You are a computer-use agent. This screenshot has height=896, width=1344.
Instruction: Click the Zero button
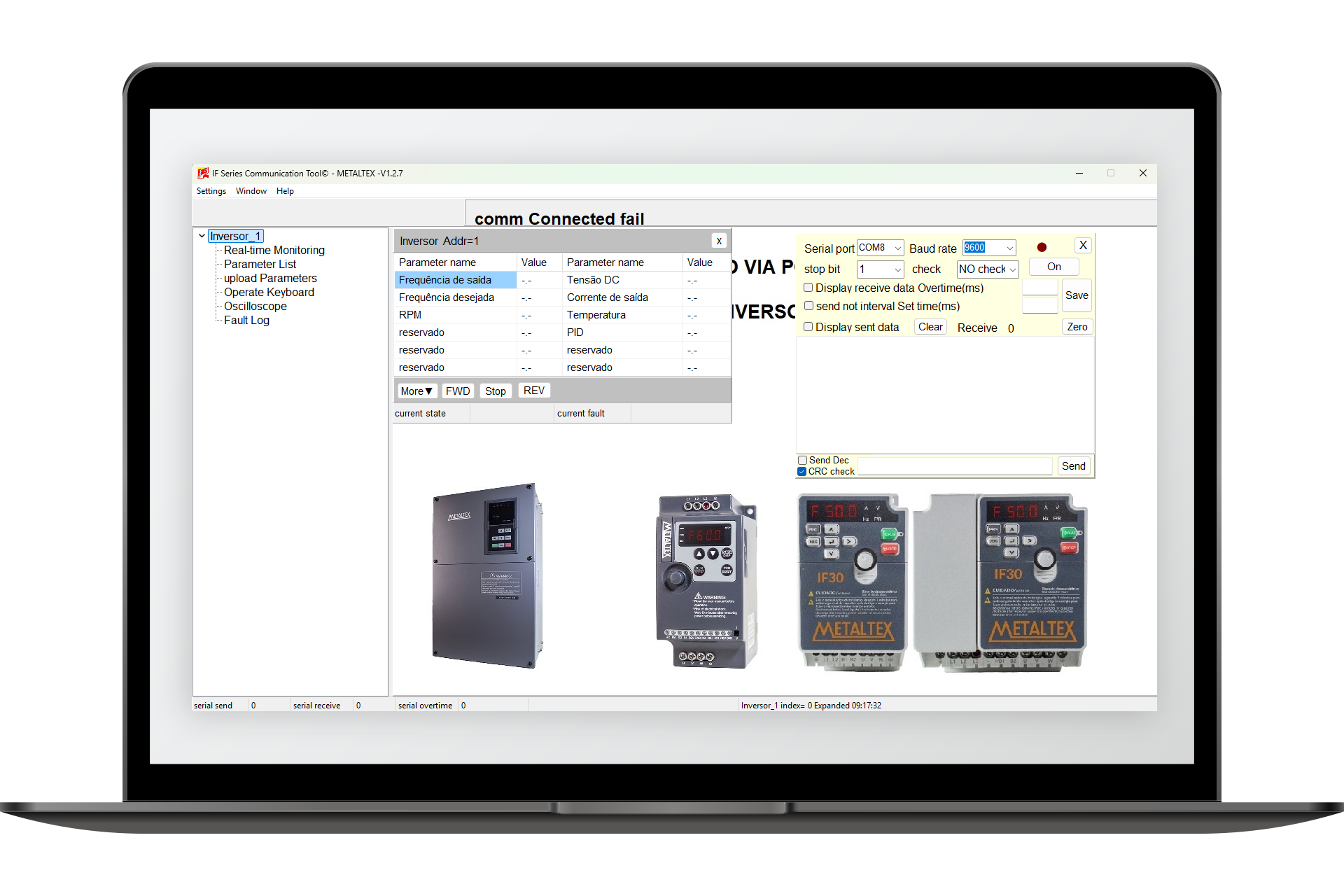[1077, 327]
